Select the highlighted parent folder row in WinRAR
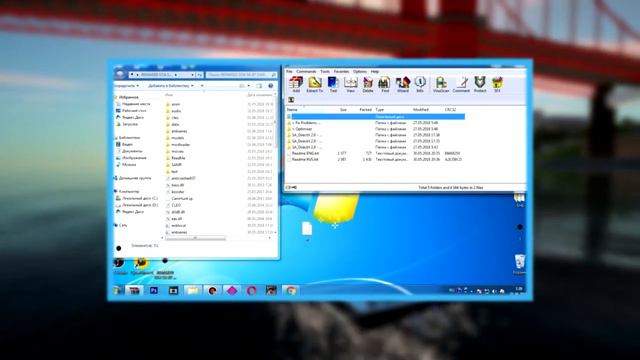 (x=376, y=117)
